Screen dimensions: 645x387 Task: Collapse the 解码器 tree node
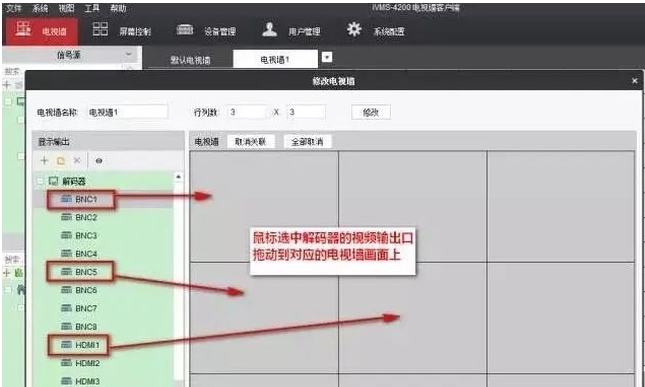coord(40,181)
